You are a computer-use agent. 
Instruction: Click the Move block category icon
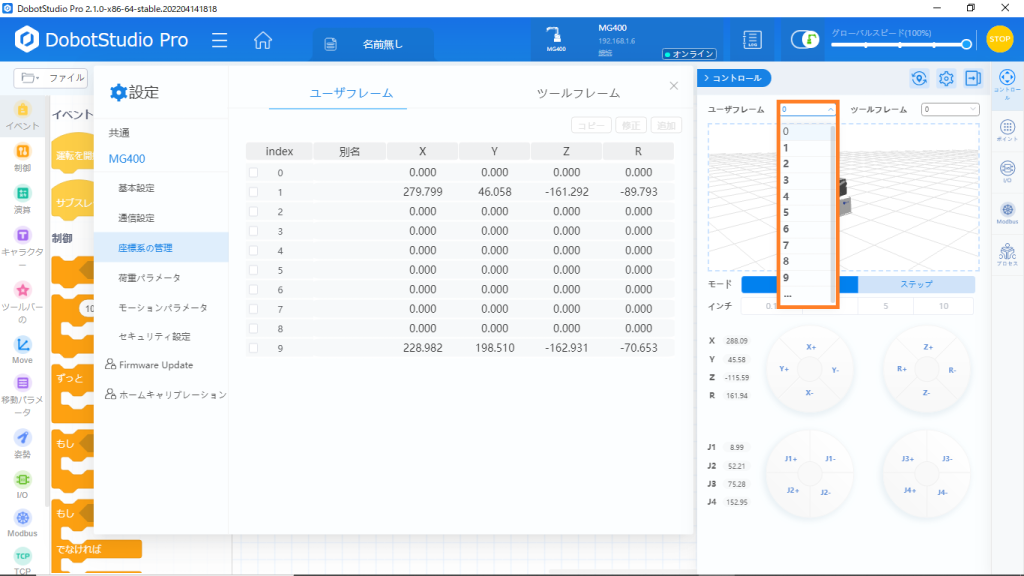22,348
